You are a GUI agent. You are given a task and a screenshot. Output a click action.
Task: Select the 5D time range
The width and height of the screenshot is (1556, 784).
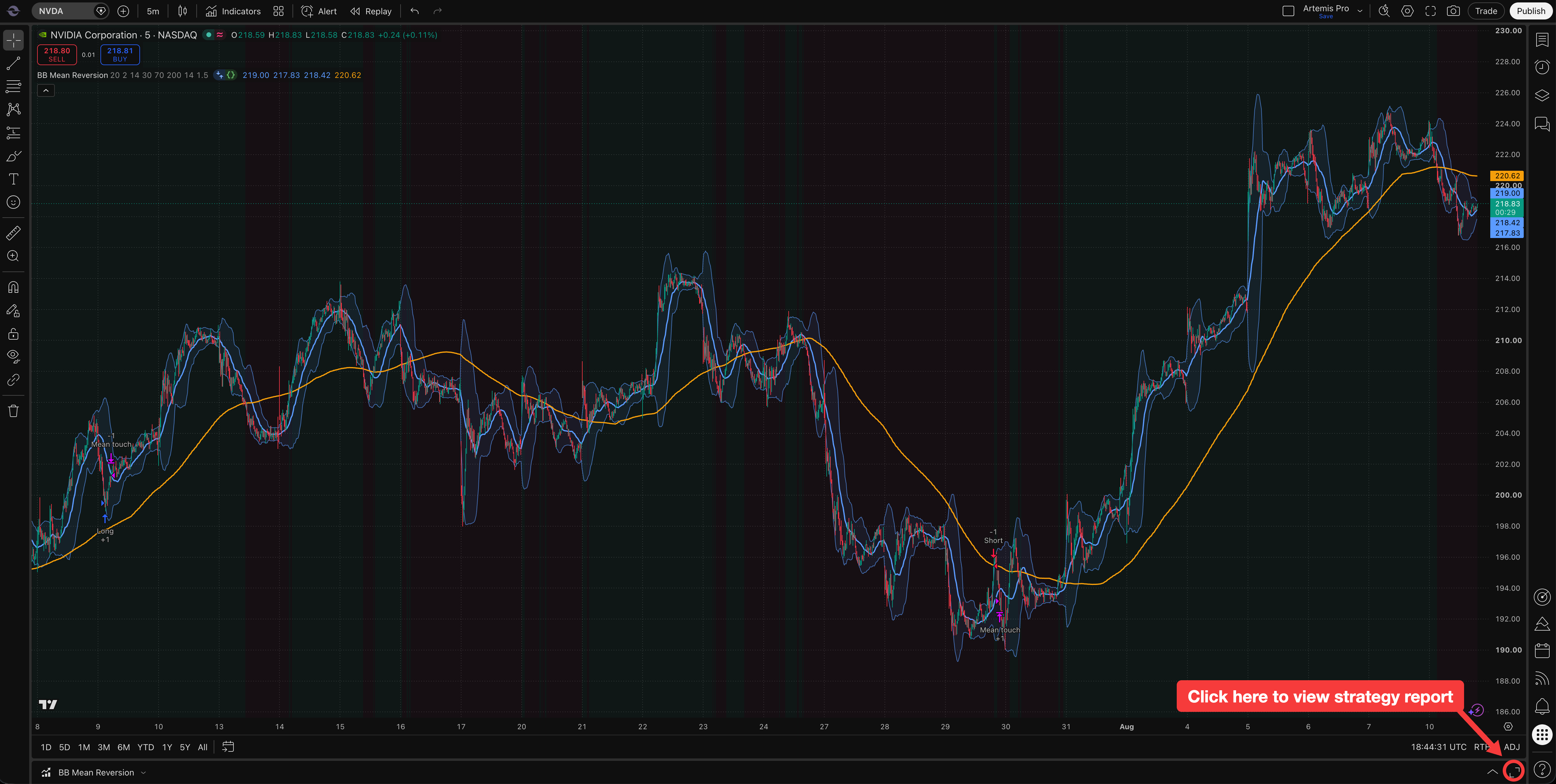(65, 747)
